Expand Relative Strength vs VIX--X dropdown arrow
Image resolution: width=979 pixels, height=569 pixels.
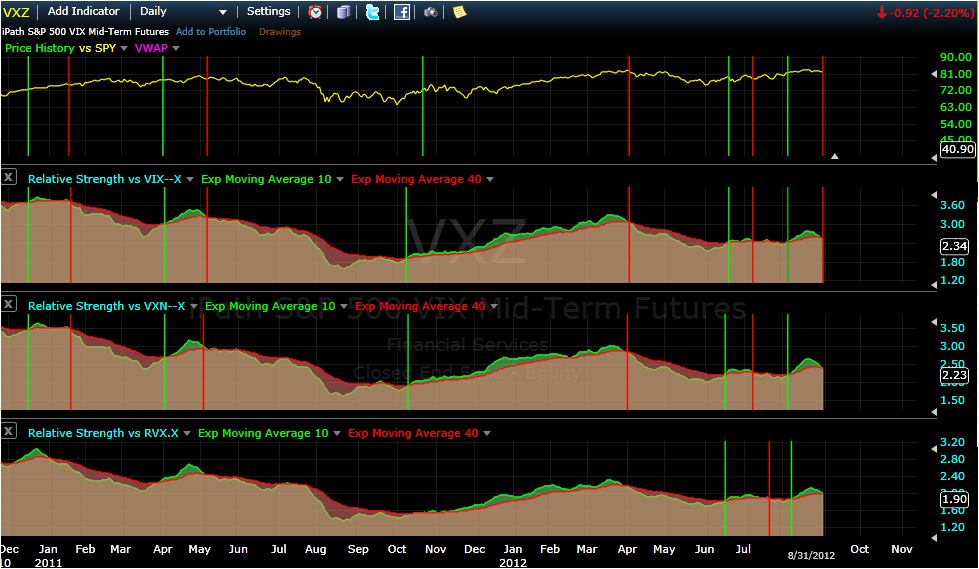[x=190, y=180]
